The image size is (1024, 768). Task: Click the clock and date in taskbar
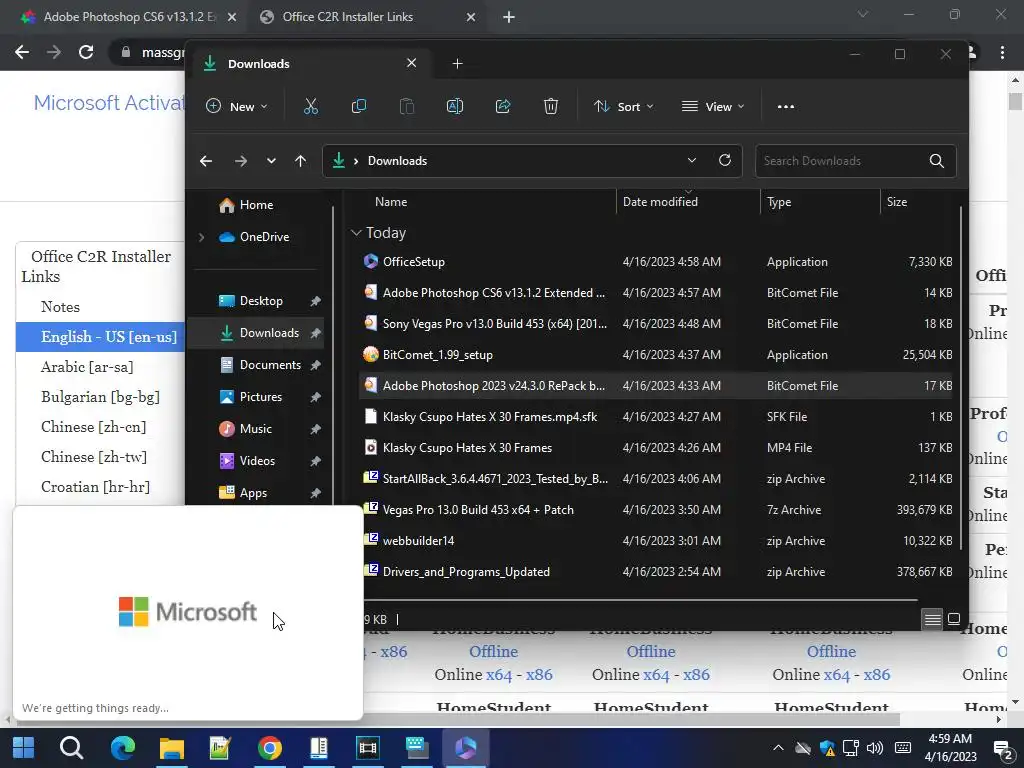click(950, 748)
